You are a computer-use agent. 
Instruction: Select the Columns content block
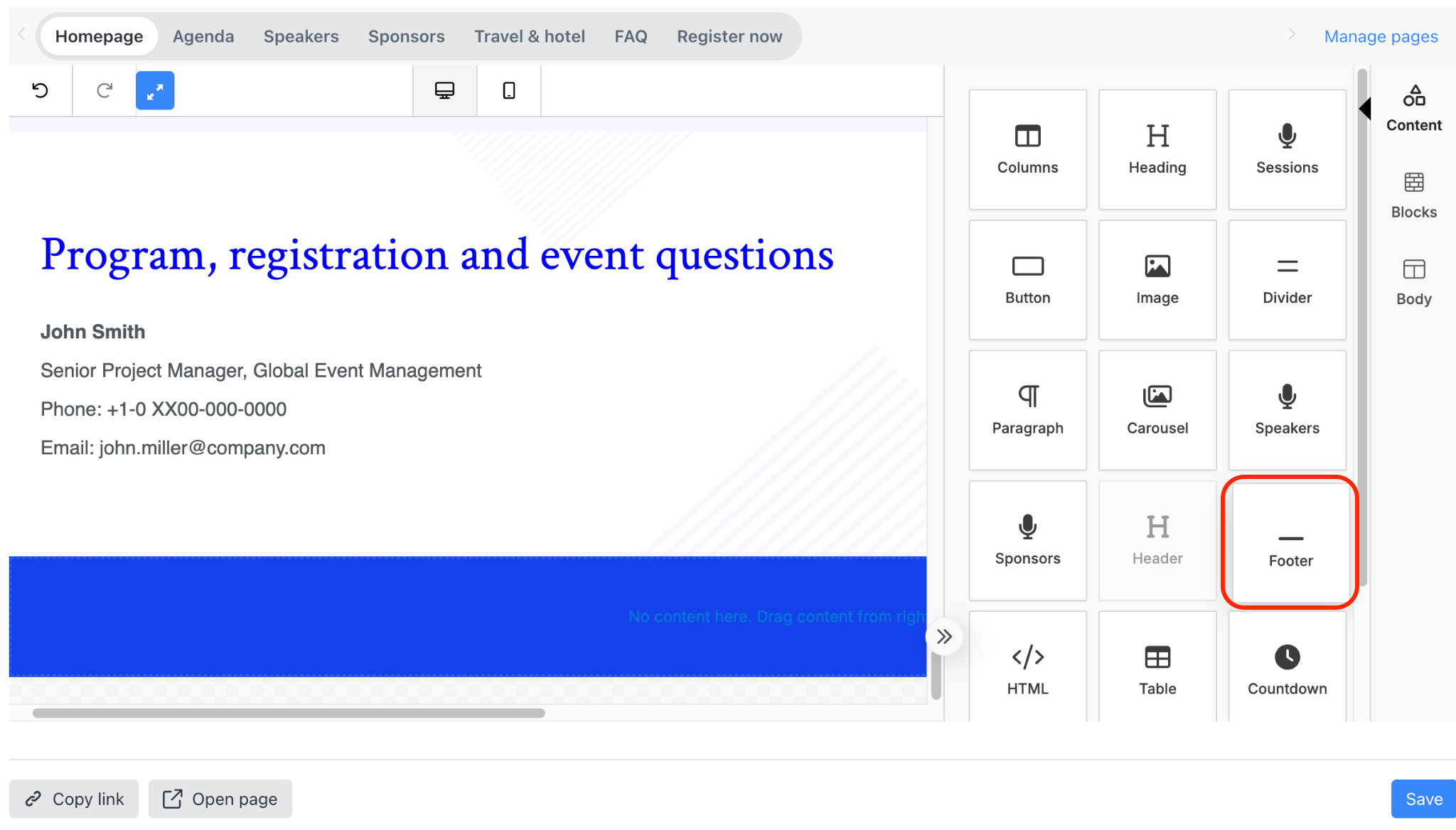coord(1027,149)
